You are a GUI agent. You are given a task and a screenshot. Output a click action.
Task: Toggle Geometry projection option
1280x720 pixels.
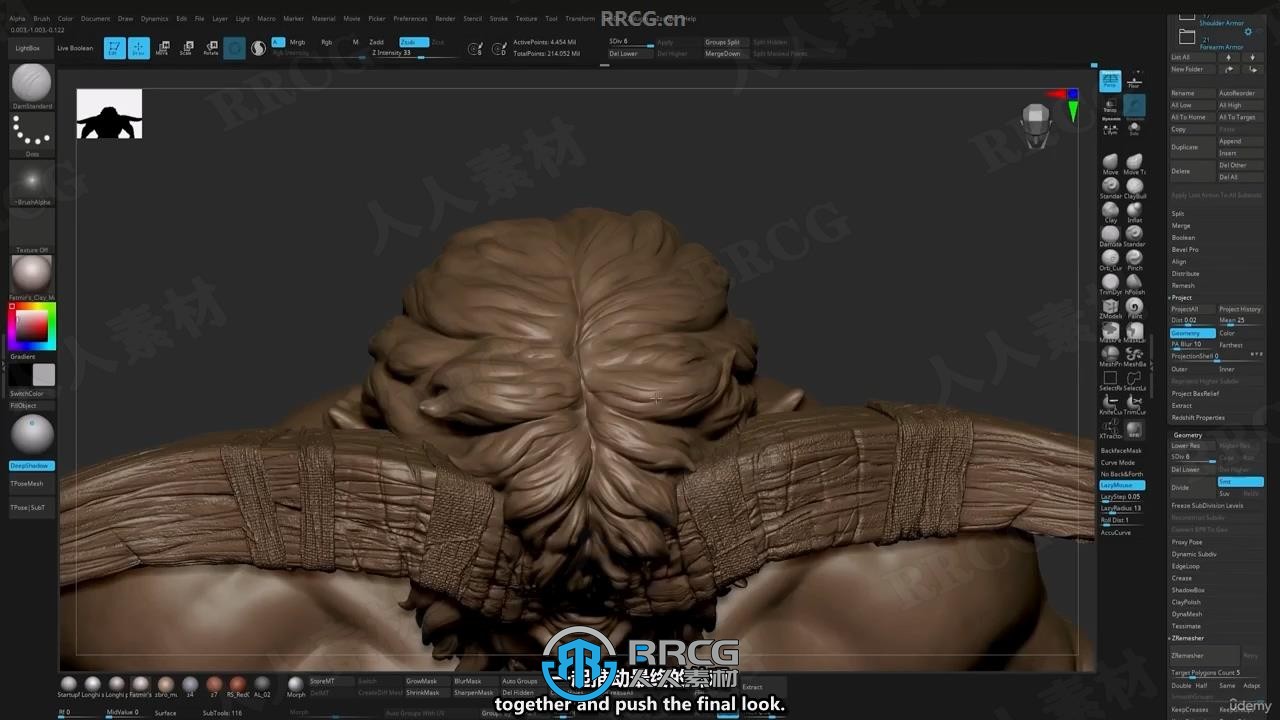1193,333
